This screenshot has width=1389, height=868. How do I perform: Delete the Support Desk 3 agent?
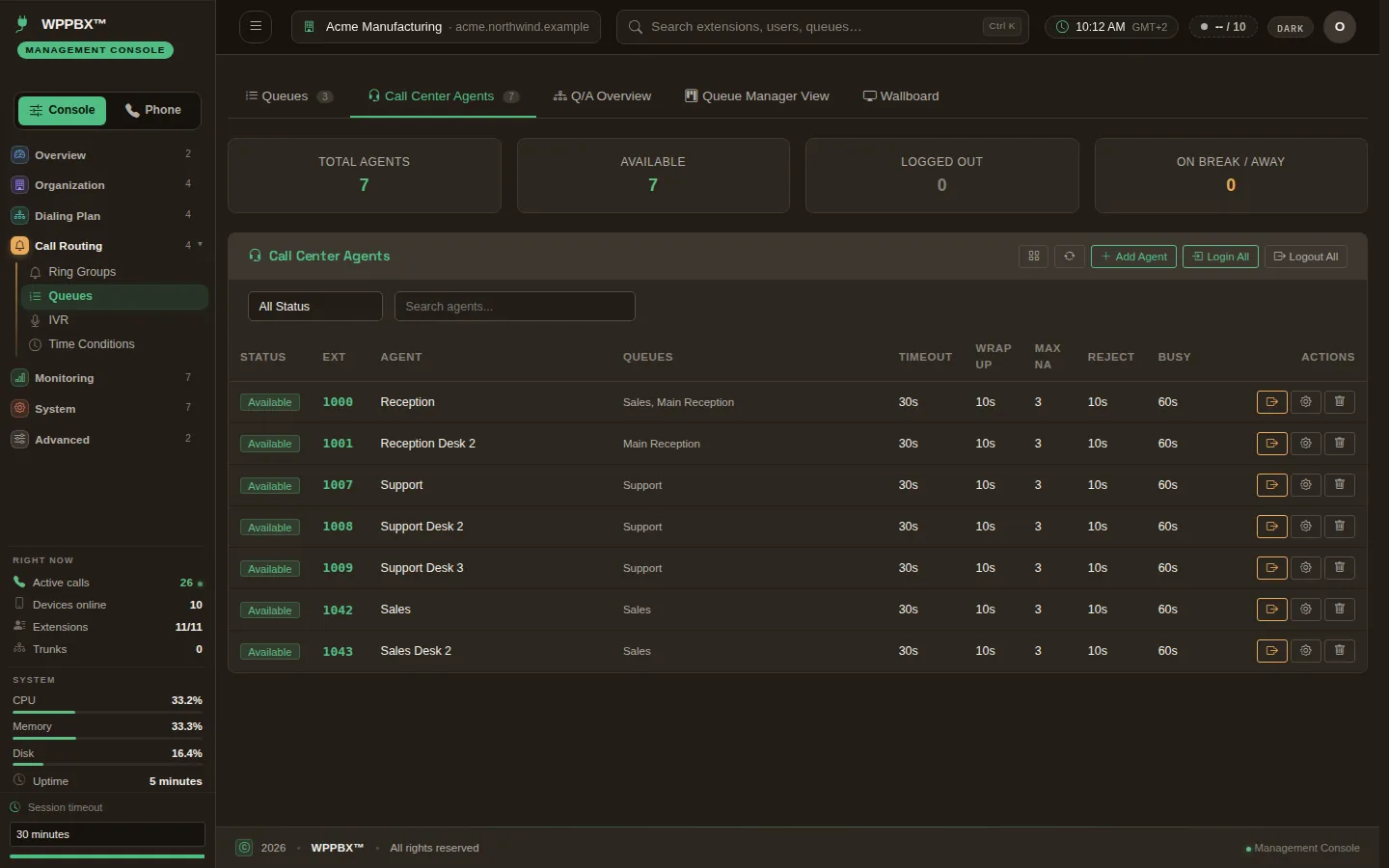pyautogui.click(x=1339, y=568)
